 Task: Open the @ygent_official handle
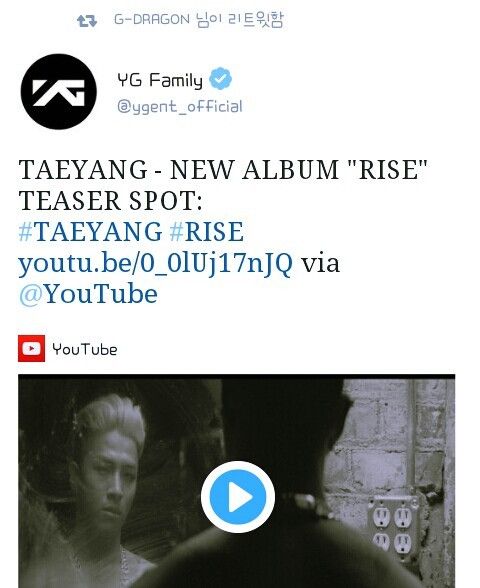[x=180, y=106]
